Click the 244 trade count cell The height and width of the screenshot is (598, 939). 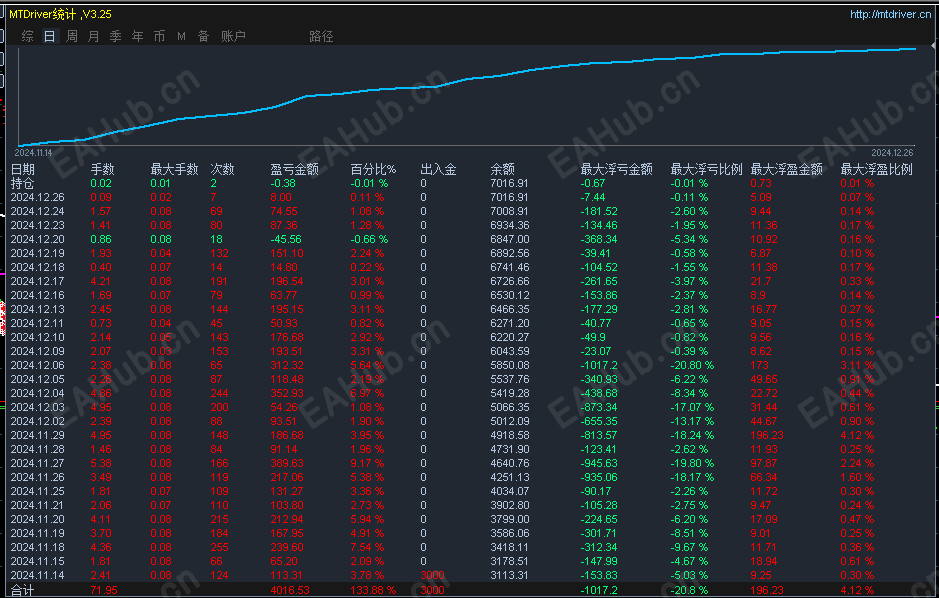pos(219,393)
